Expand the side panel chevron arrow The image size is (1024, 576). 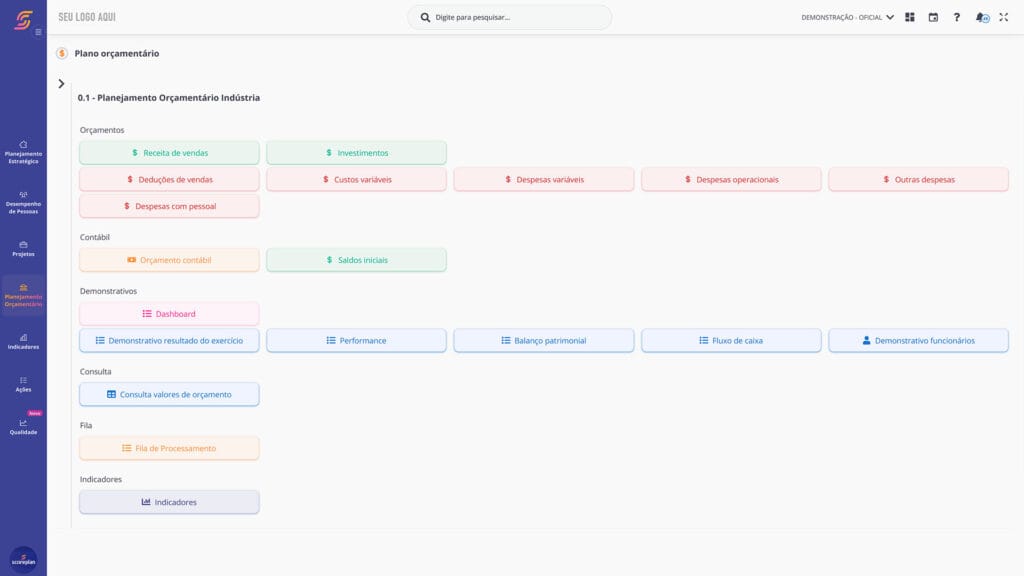point(61,84)
